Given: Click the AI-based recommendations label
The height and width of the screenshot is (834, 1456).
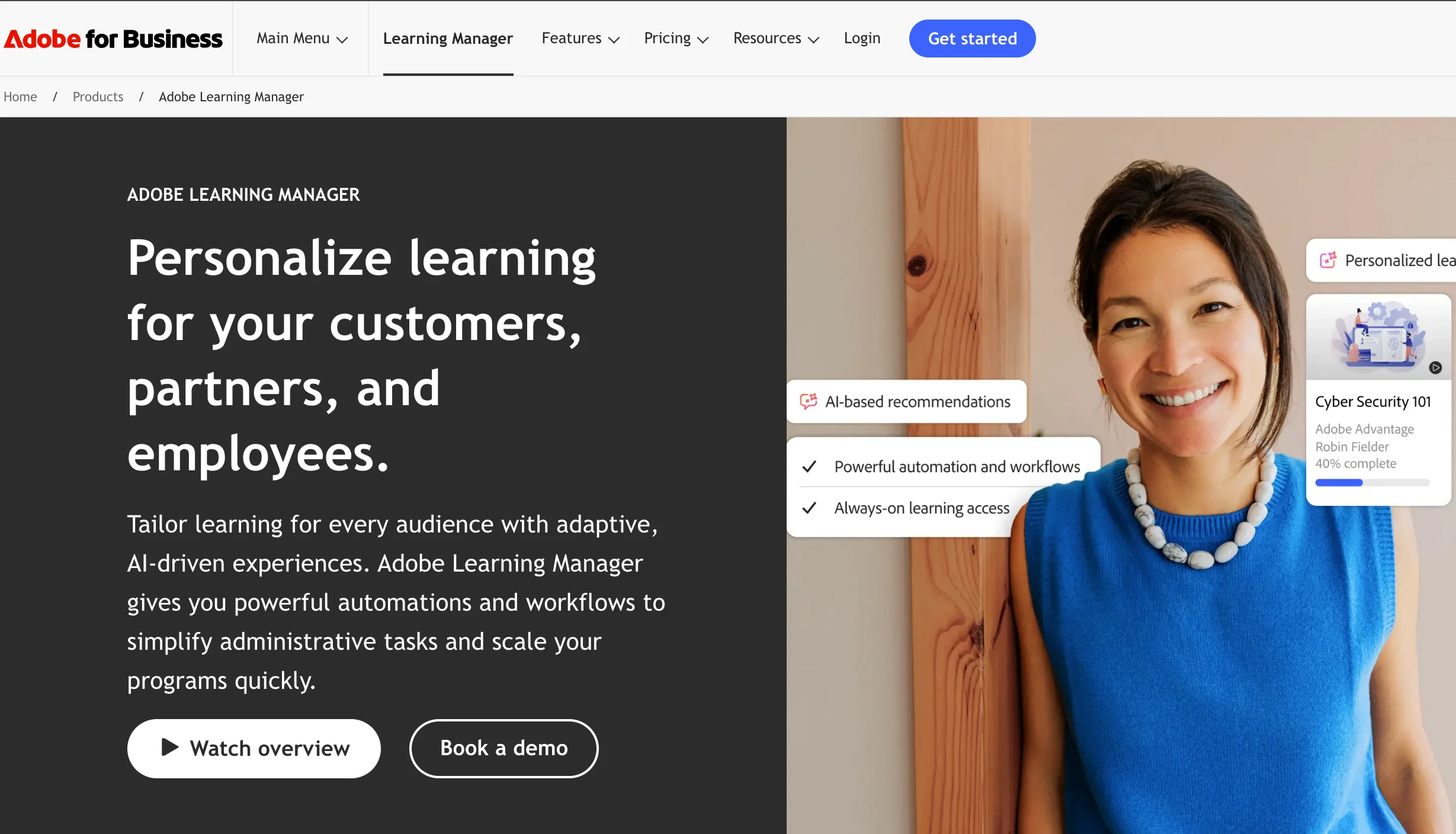Looking at the screenshot, I should (918, 402).
